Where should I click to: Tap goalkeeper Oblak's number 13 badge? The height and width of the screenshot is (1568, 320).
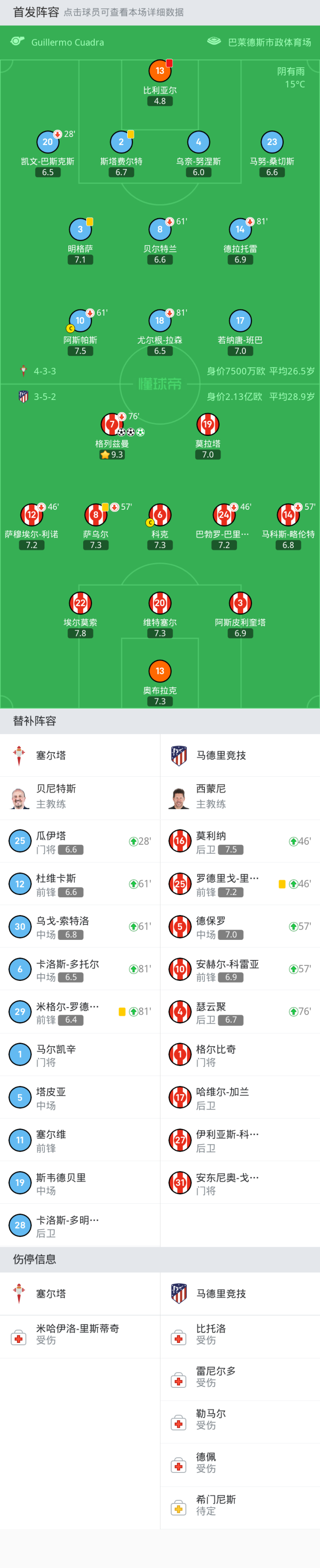pos(160,671)
